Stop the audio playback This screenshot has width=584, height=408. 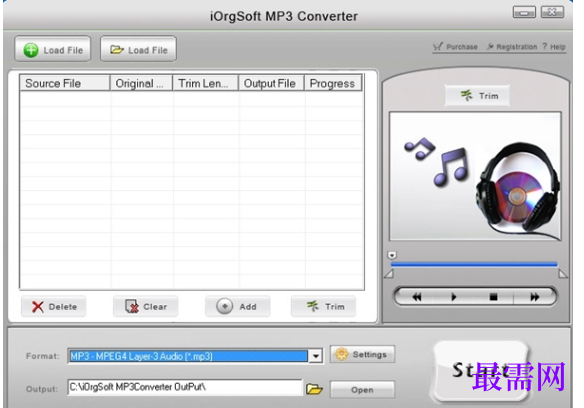tap(493, 297)
